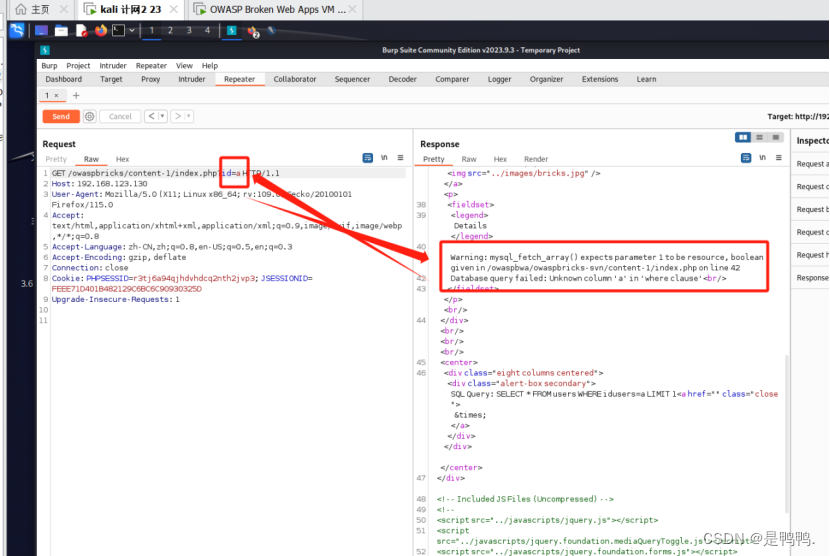830x556 pixels.
Task: Launch the text editor icon in the Kali panel
Action: pos(82,30)
